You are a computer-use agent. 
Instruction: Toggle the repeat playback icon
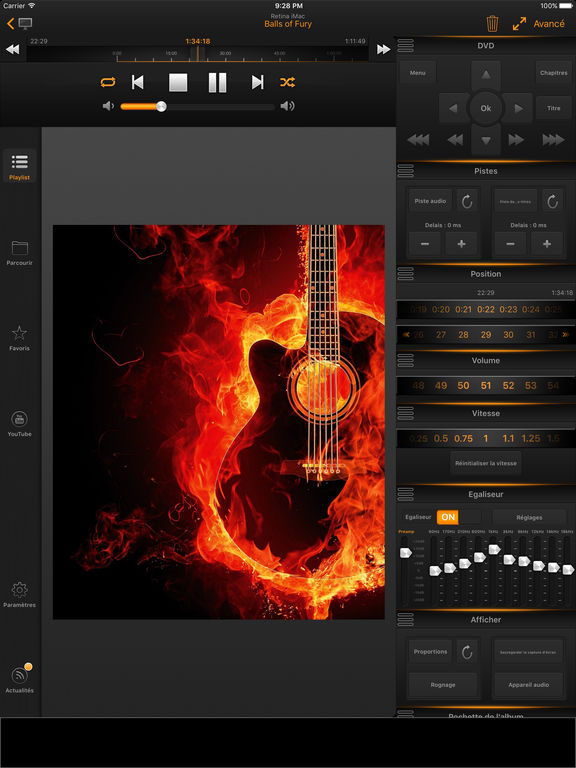click(x=108, y=82)
